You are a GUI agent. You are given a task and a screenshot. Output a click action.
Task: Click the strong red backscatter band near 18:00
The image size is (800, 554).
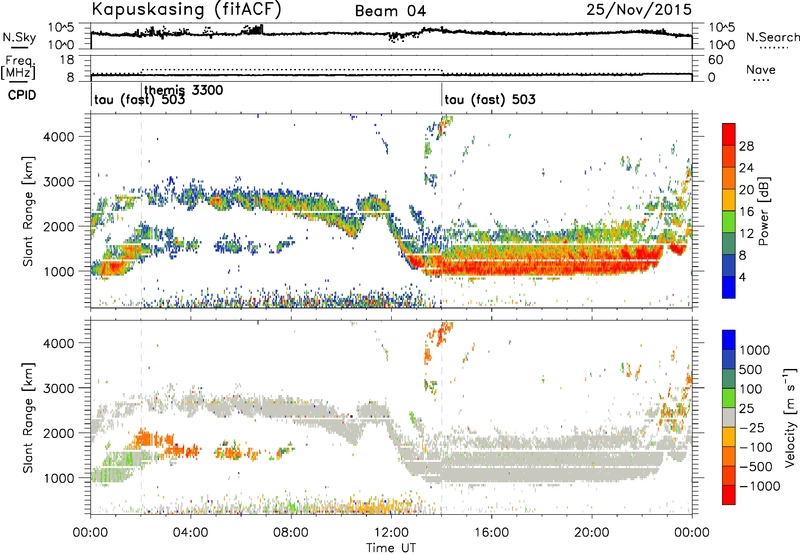[x=541, y=261]
